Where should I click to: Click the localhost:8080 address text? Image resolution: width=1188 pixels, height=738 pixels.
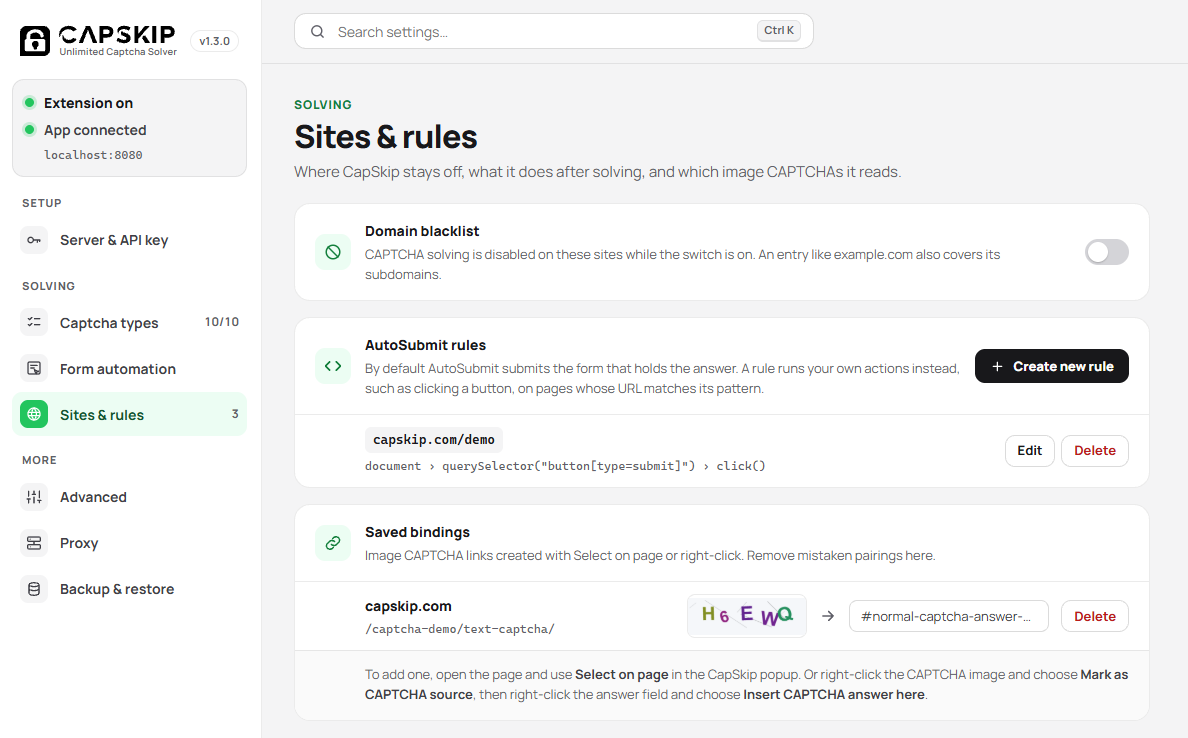tap(93, 155)
